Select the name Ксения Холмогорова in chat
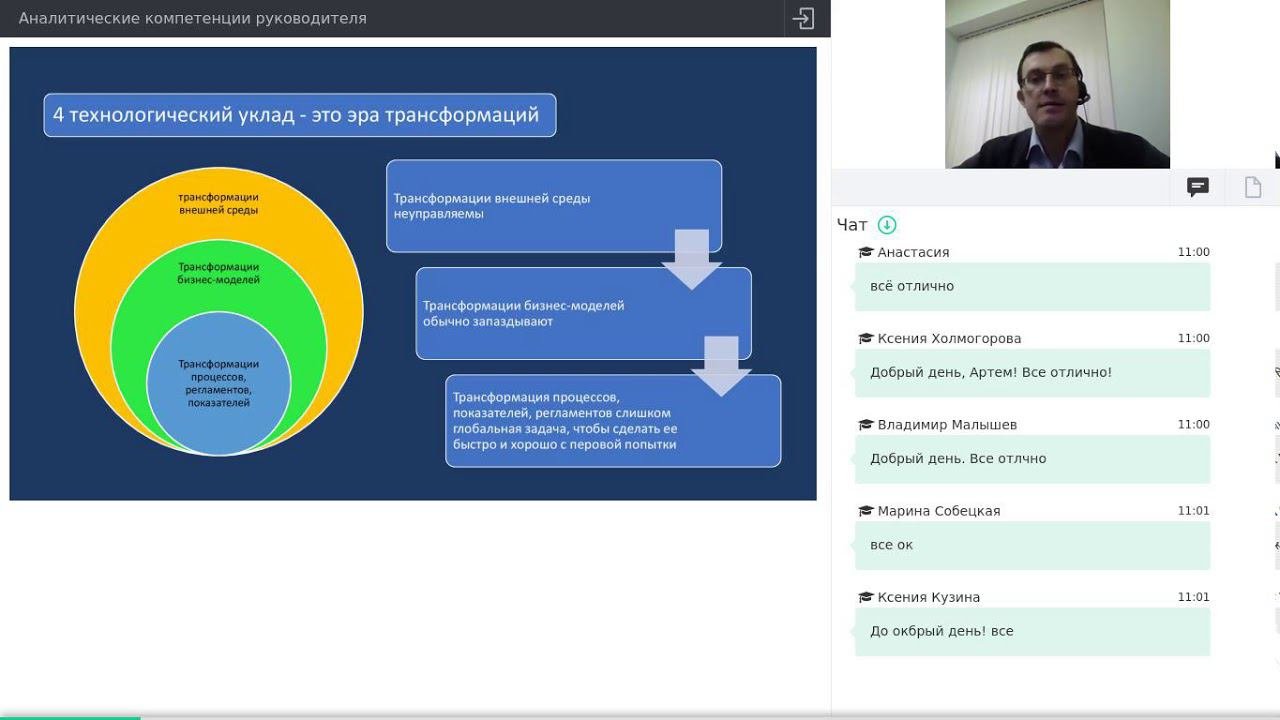The image size is (1280, 720). coord(949,338)
